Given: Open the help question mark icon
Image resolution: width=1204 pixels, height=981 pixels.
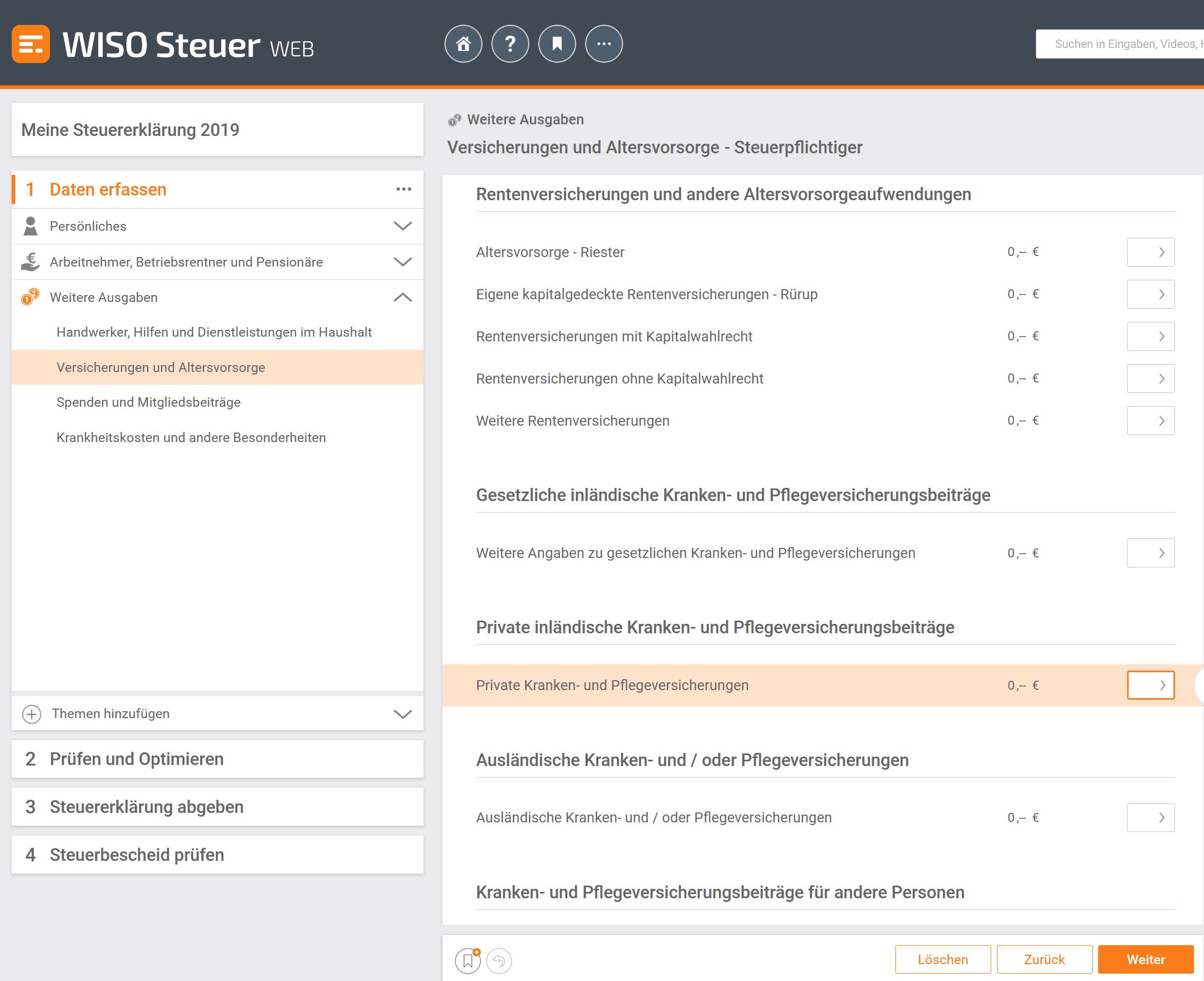Looking at the screenshot, I should pos(510,44).
